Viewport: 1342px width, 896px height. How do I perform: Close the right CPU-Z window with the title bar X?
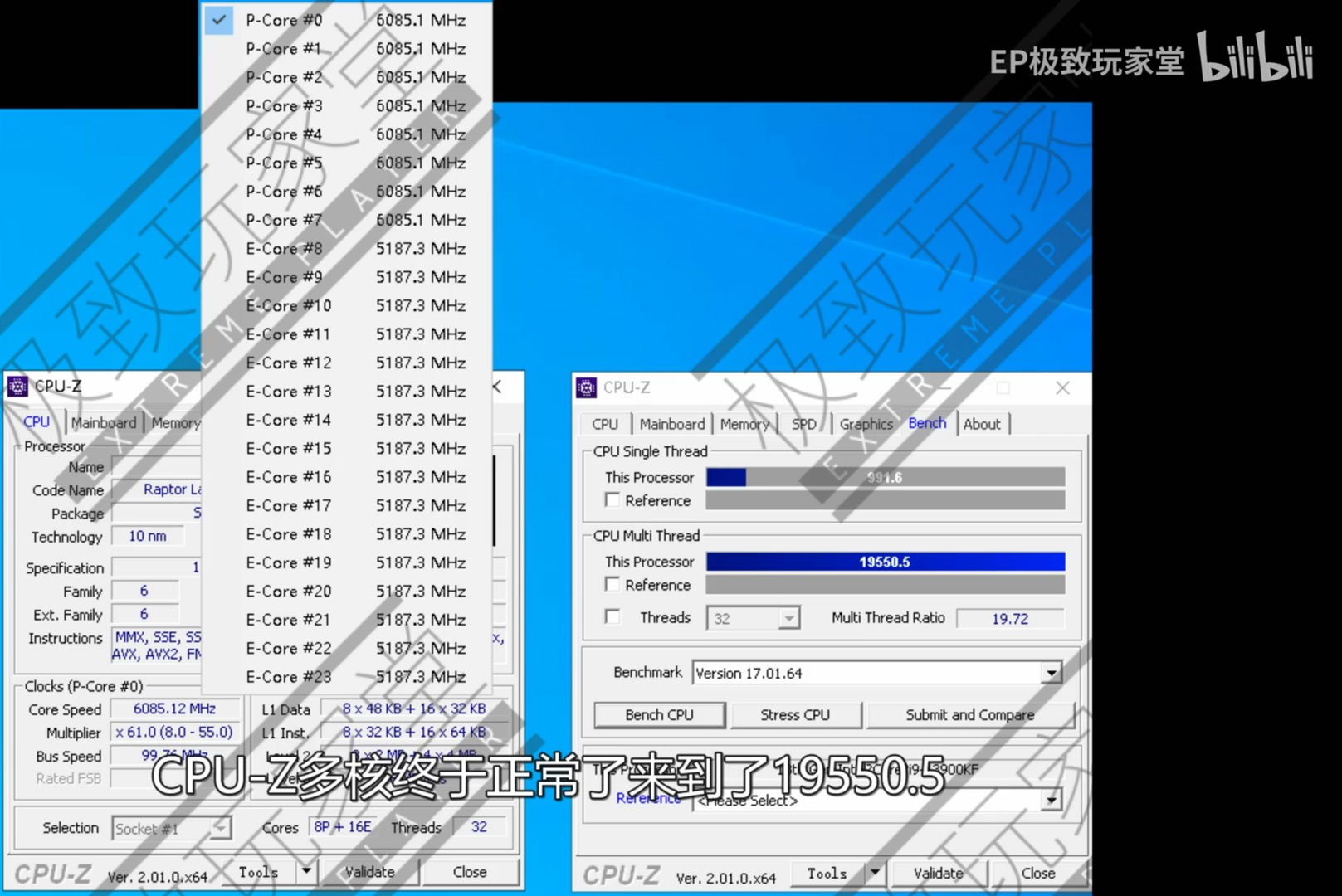[1062, 387]
